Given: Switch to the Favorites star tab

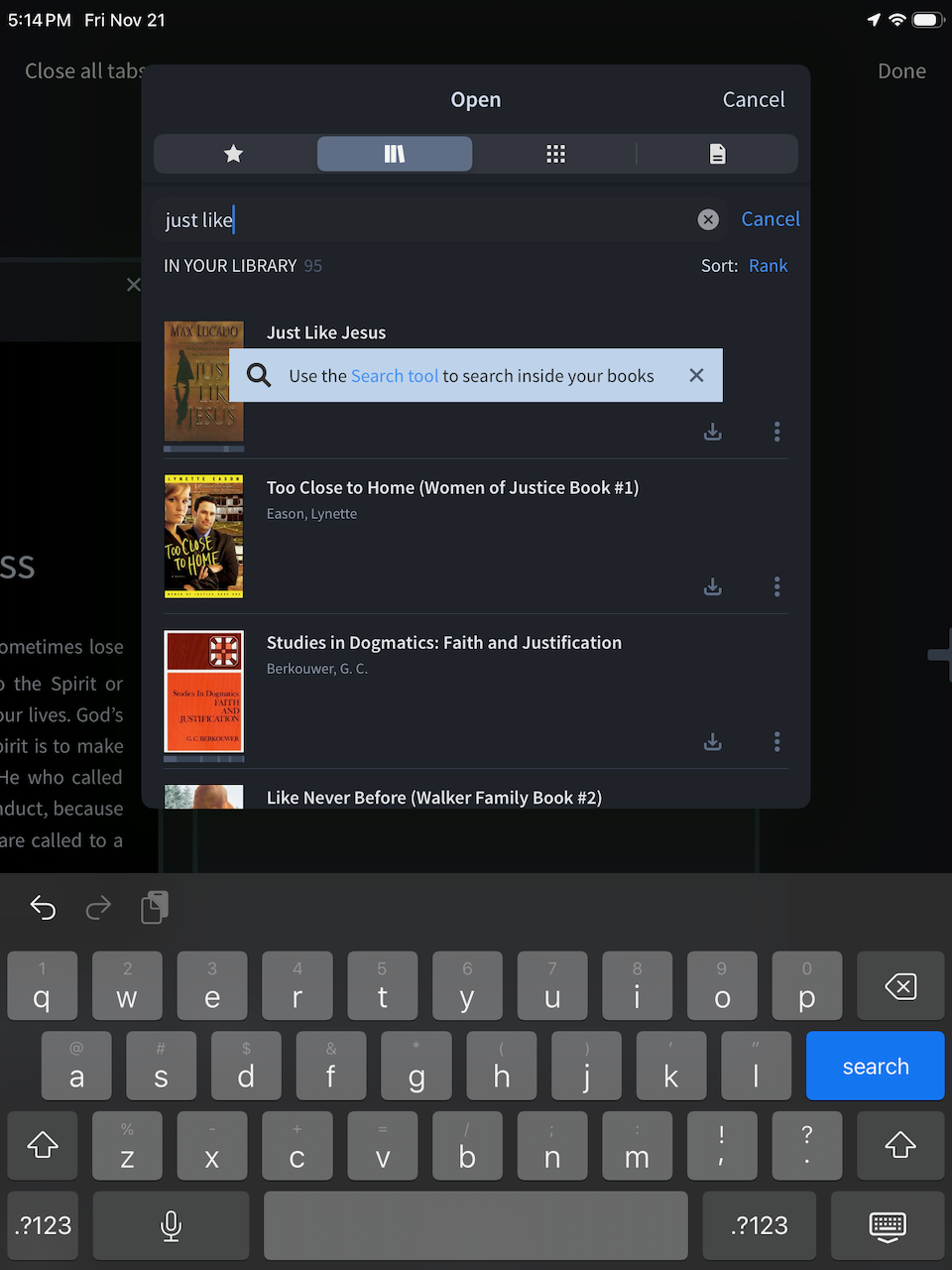Looking at the screenshot, I should [x=233, y=154].
